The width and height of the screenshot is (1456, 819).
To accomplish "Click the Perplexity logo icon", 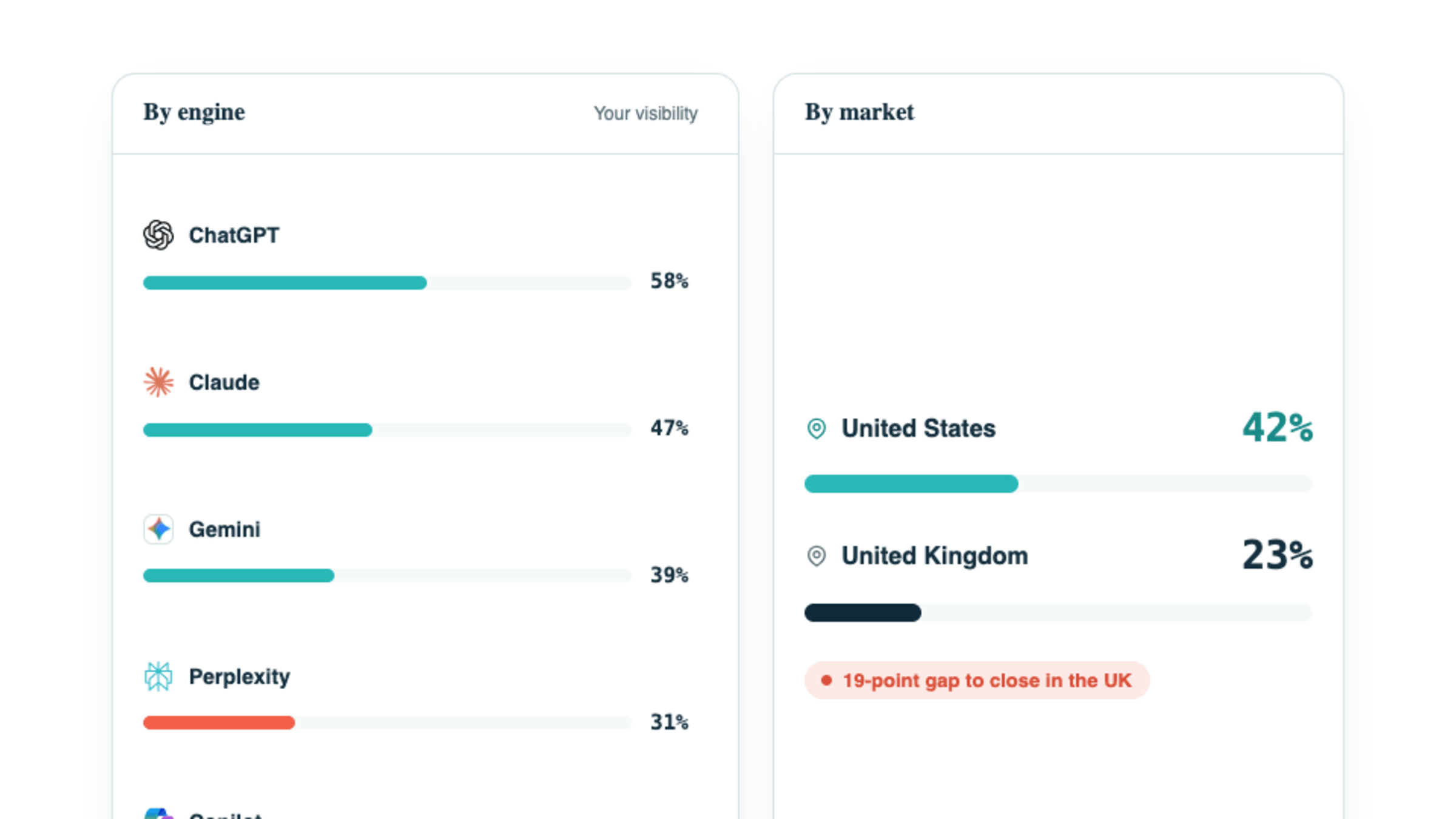I will (x=158, y=676).
